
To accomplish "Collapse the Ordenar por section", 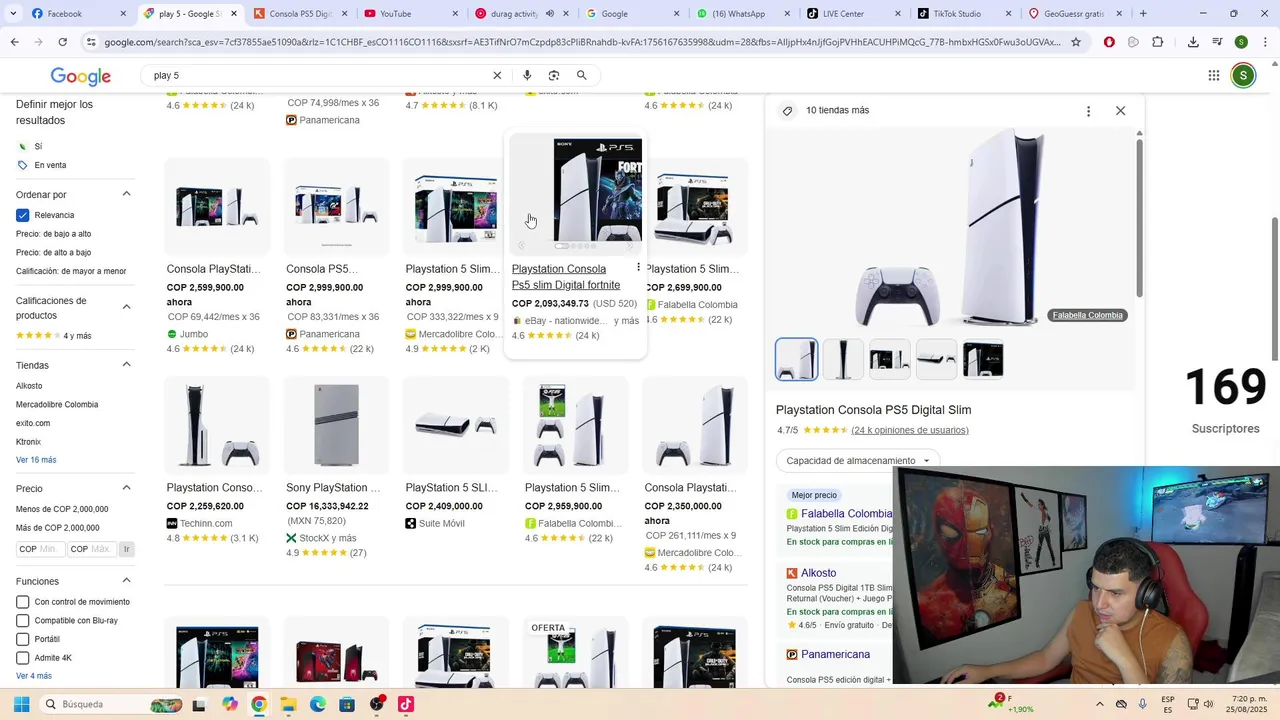I will click(126, 194).
